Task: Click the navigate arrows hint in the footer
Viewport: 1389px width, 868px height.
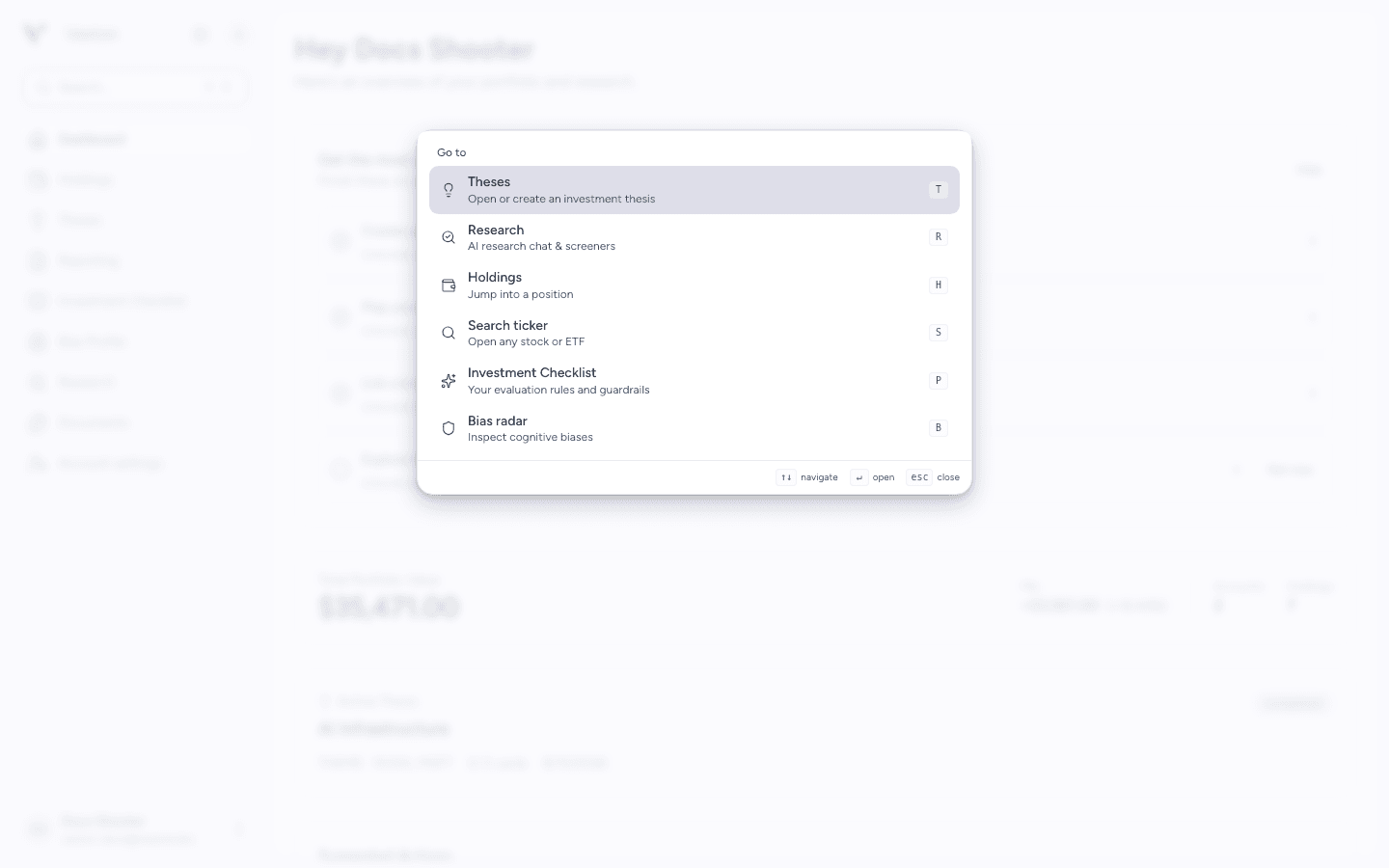Action: click(807, 477)
